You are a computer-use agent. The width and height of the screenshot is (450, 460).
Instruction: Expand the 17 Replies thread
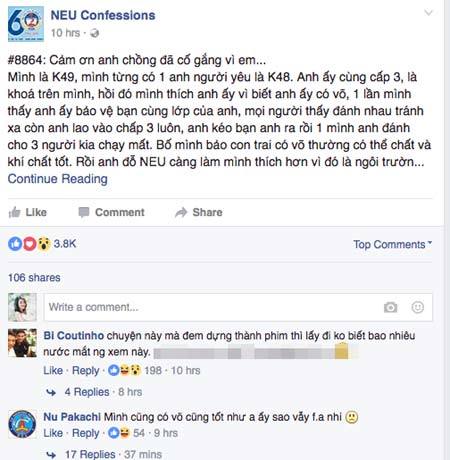pos(90,454)
